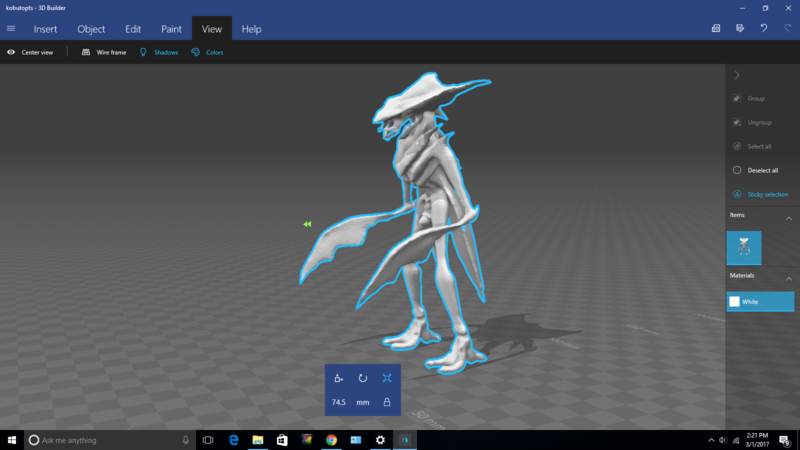Collapse the right side panel chevron
The height and width of the screenshot is (450, 800).
(737, 75)
